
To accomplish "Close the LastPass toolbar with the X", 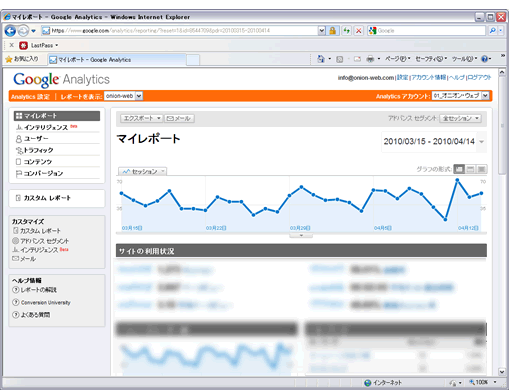I will [12, 45].
